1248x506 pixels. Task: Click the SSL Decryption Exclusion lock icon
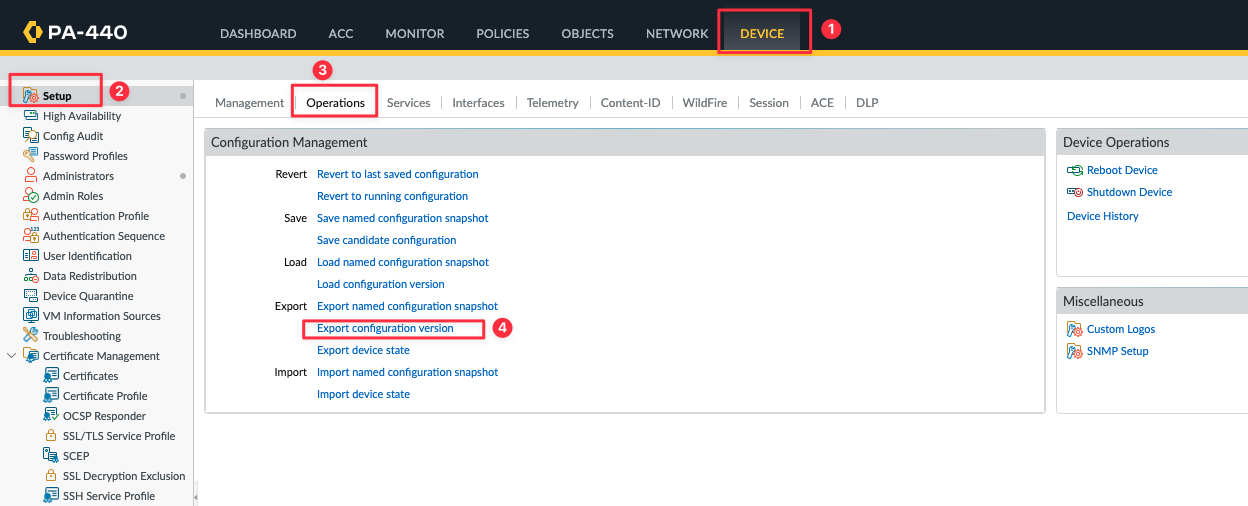click(51, 476)
